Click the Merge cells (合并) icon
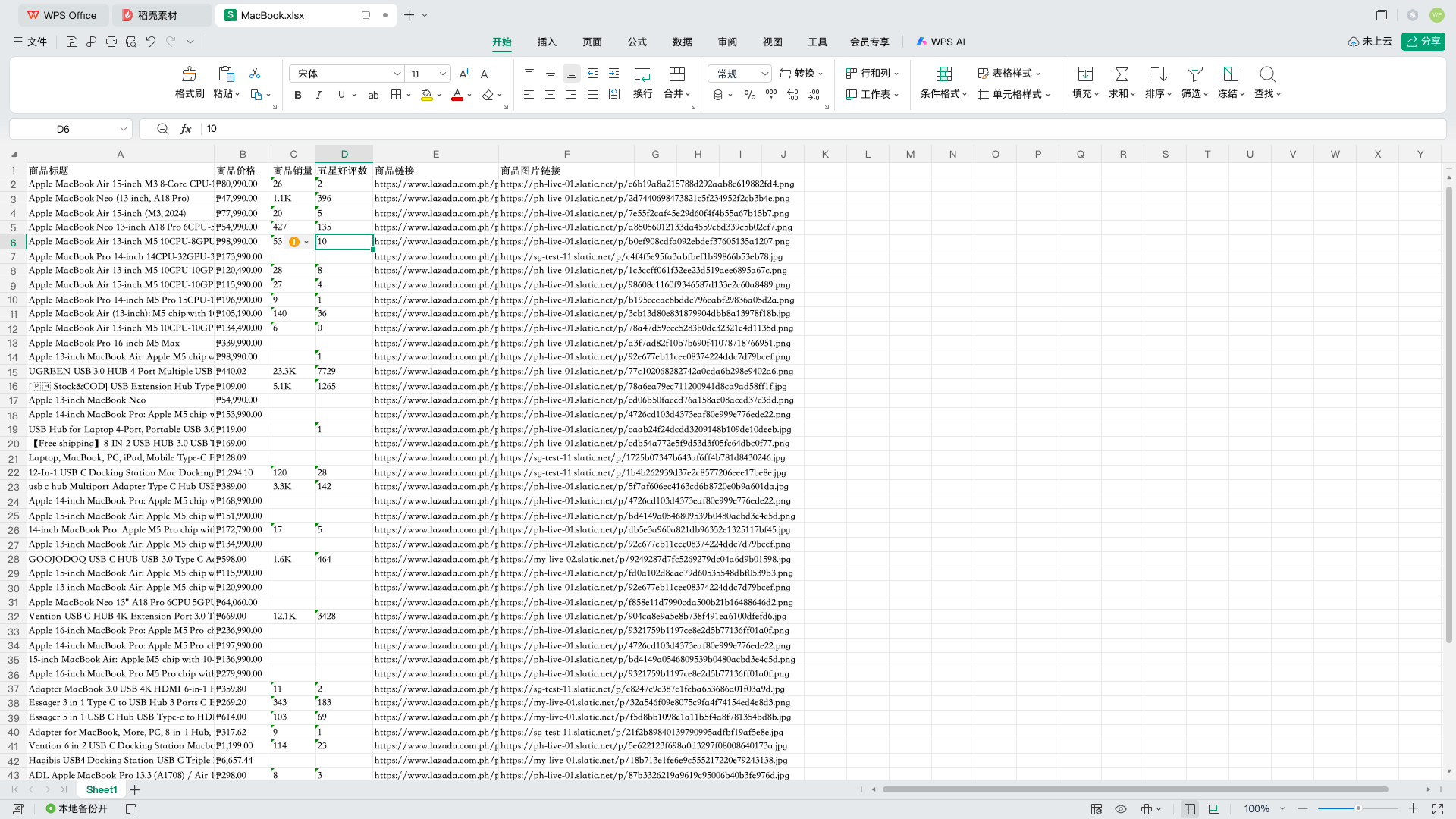Viewport: 1456px width, 819px height. (677, 74)
